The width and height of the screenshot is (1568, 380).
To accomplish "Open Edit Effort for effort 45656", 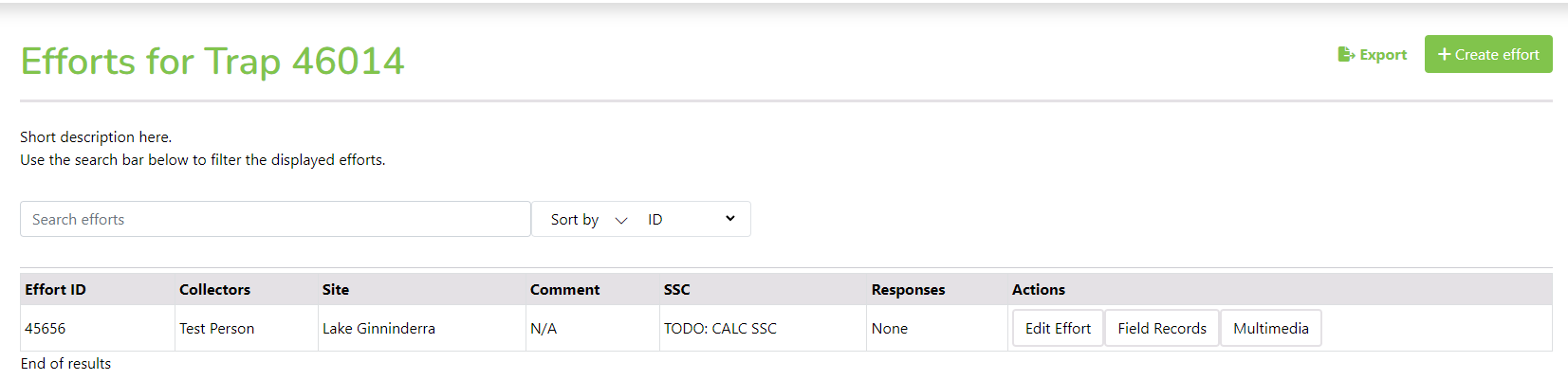I will click(x=1058, y=328).
